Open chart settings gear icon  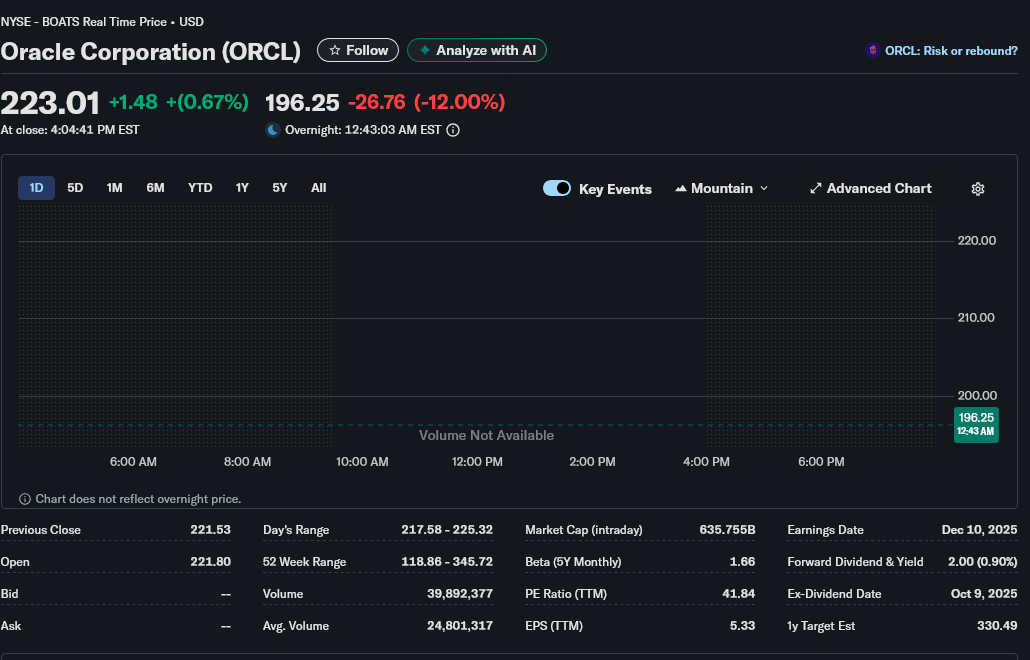tap(977, 189)
